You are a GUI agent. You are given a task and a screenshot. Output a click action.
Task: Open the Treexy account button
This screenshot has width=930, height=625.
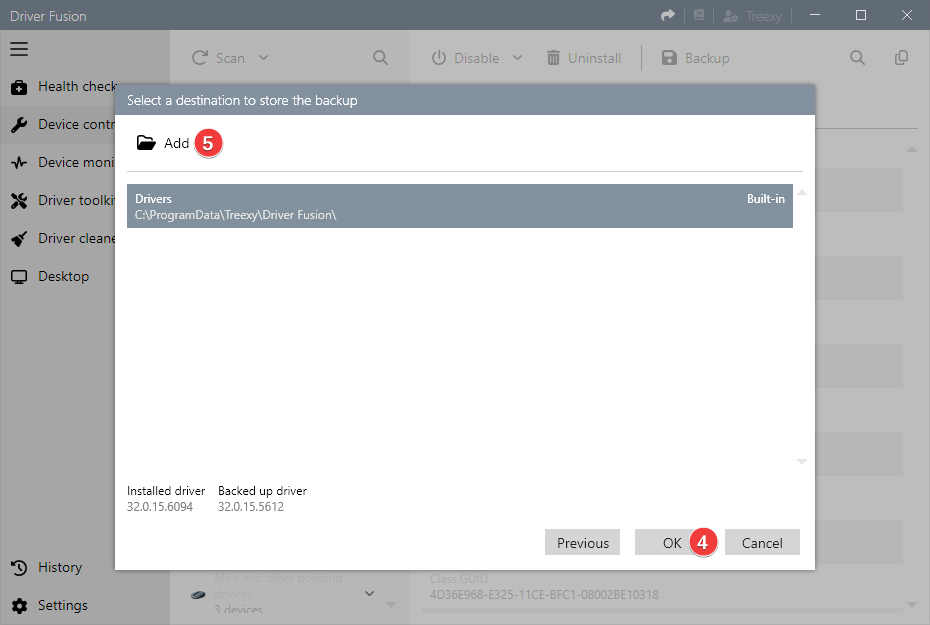pos(752,16)
